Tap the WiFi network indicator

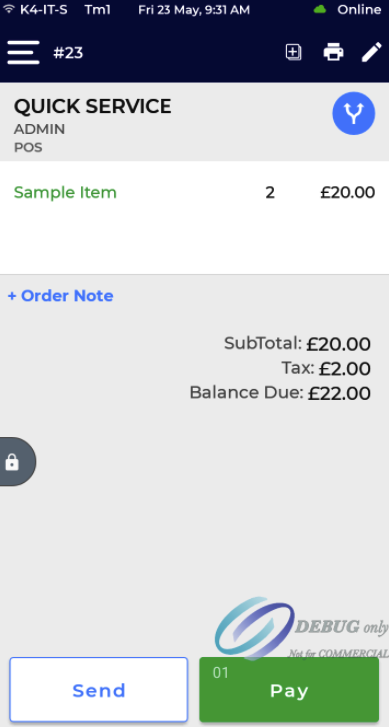tap(36, 9)
